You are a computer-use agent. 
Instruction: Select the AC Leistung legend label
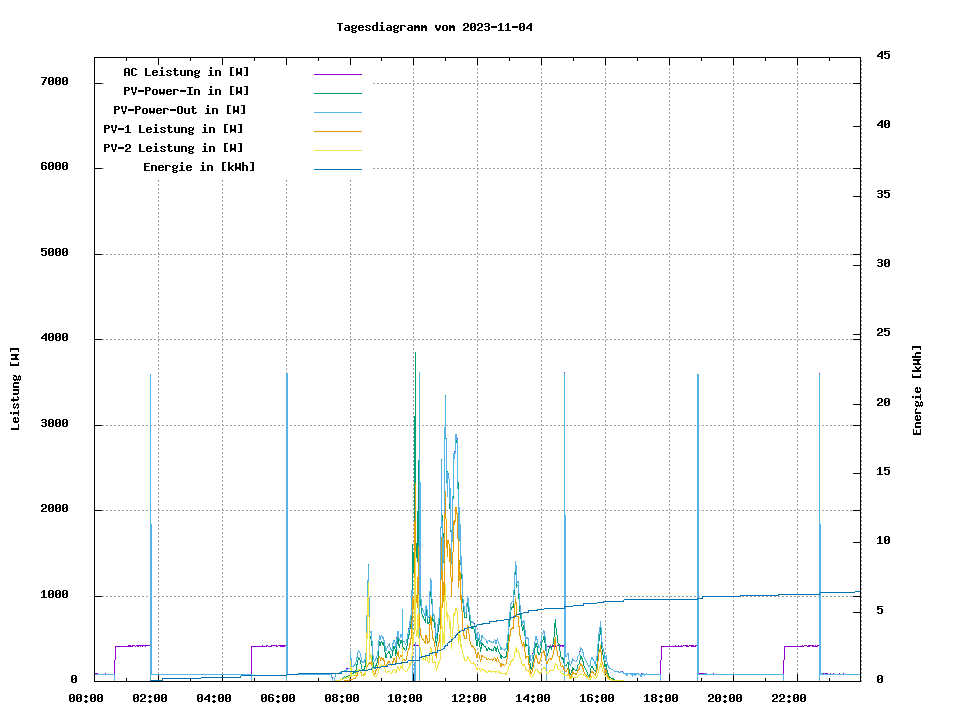coord(186,72)
